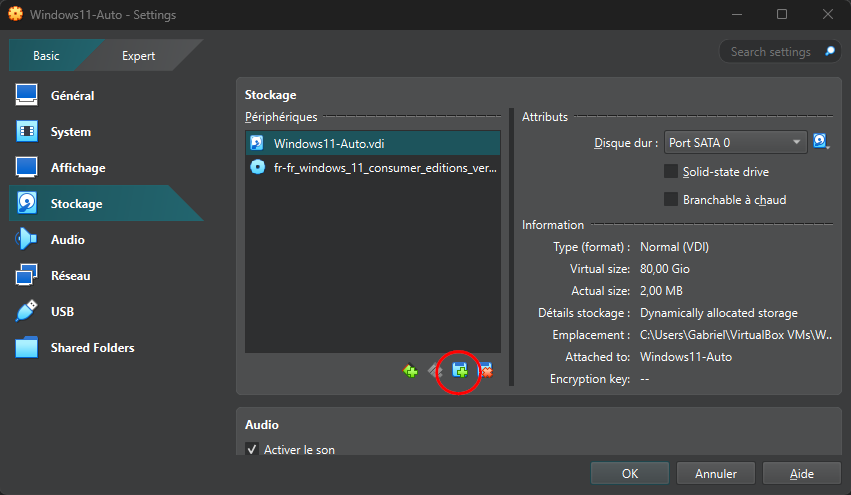Click the Normal (VDI) type value
This screenshot has width=851, height=495.
[x=674, y=247]
